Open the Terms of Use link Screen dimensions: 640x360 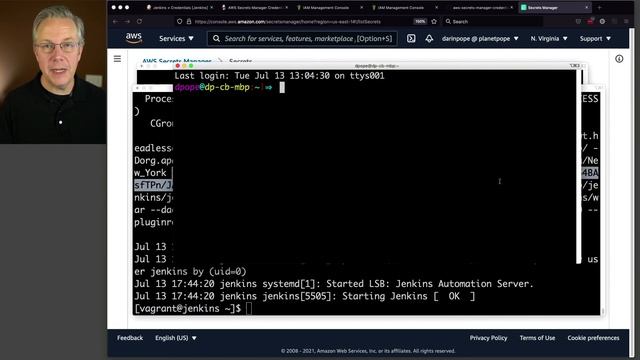coord(537,338)
